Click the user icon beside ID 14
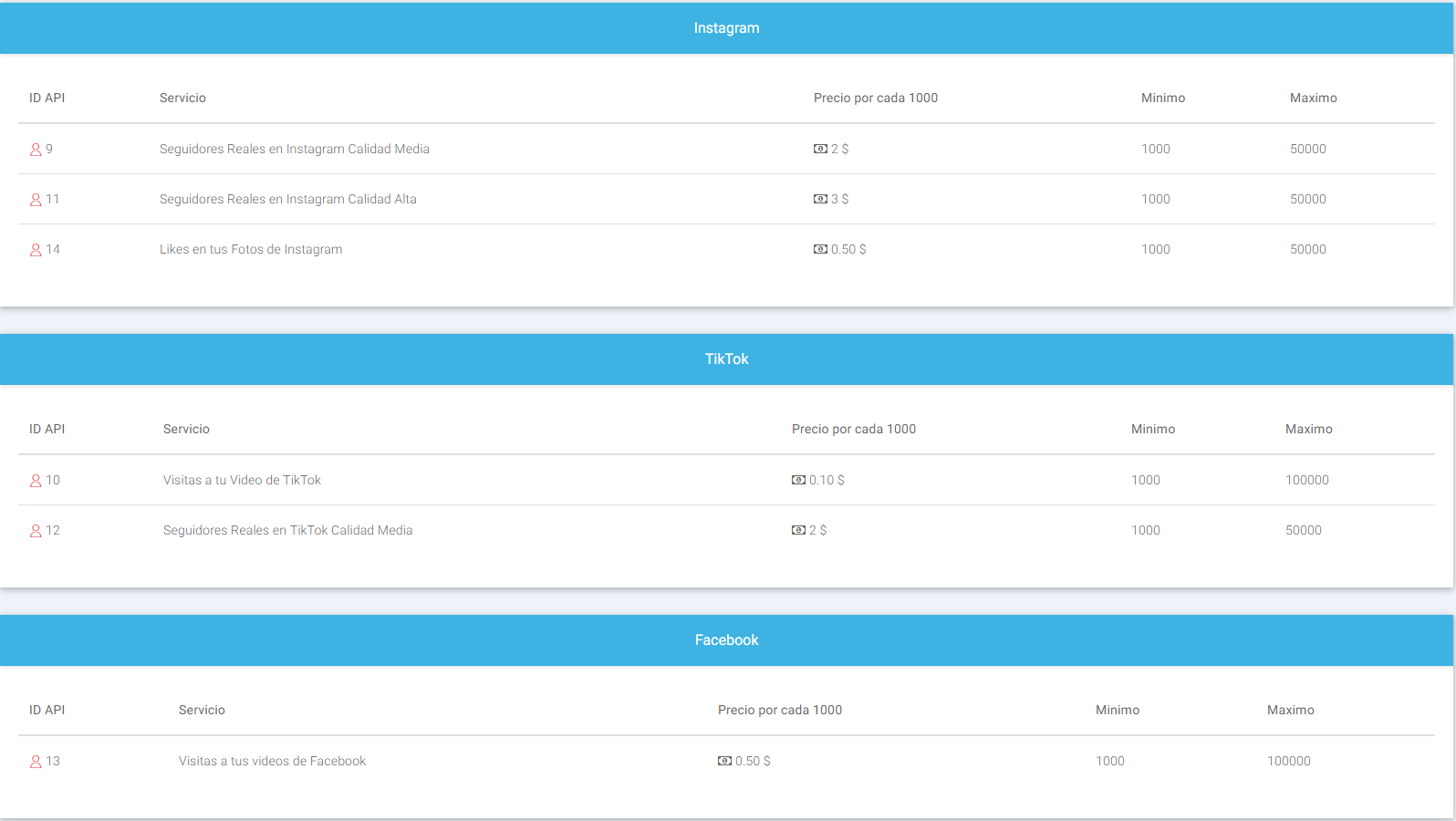The image size is (1456, 821). [x=36, y=250]
